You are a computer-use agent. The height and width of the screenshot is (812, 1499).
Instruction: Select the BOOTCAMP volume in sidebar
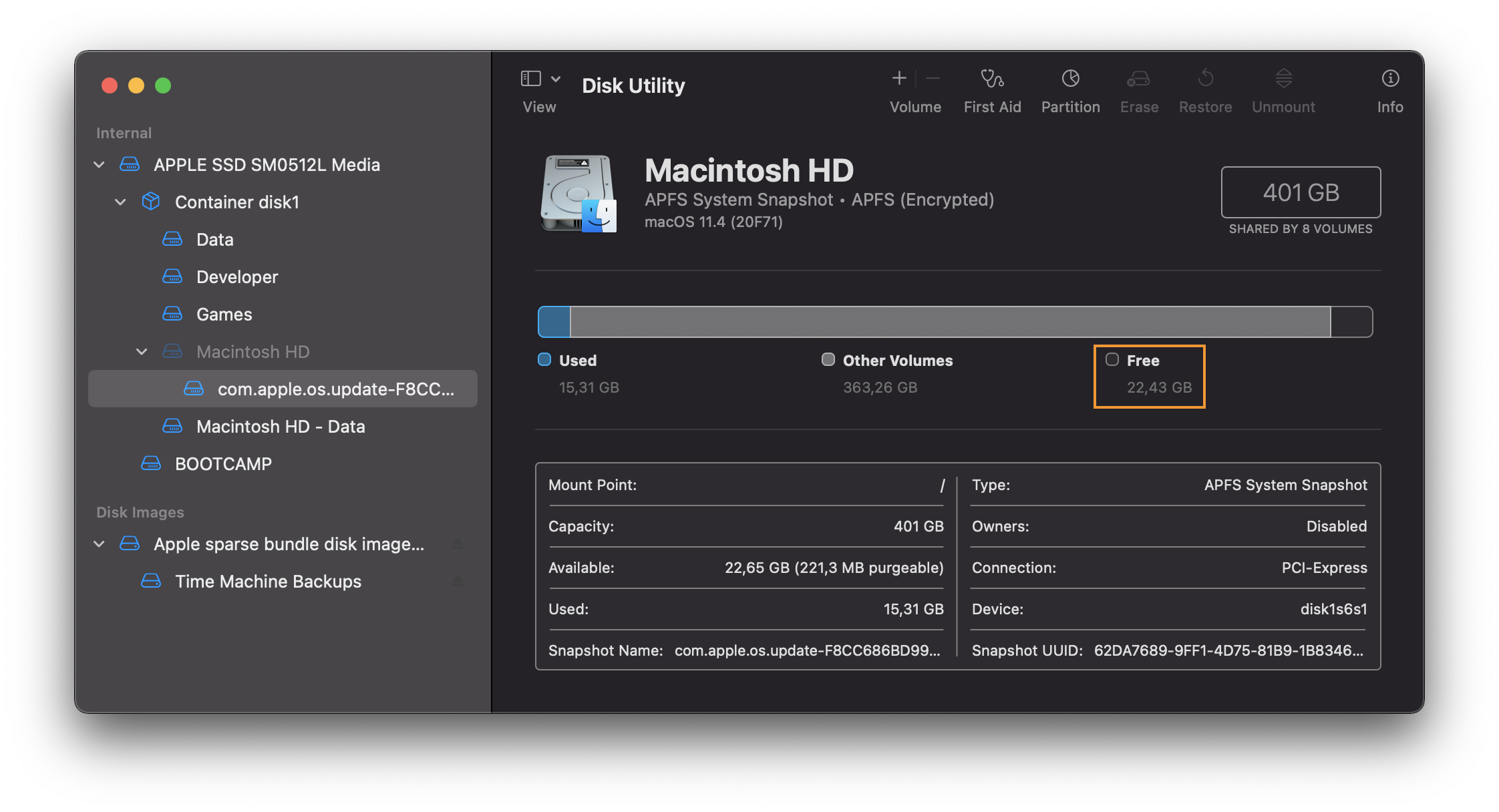(x=223, y=463)
